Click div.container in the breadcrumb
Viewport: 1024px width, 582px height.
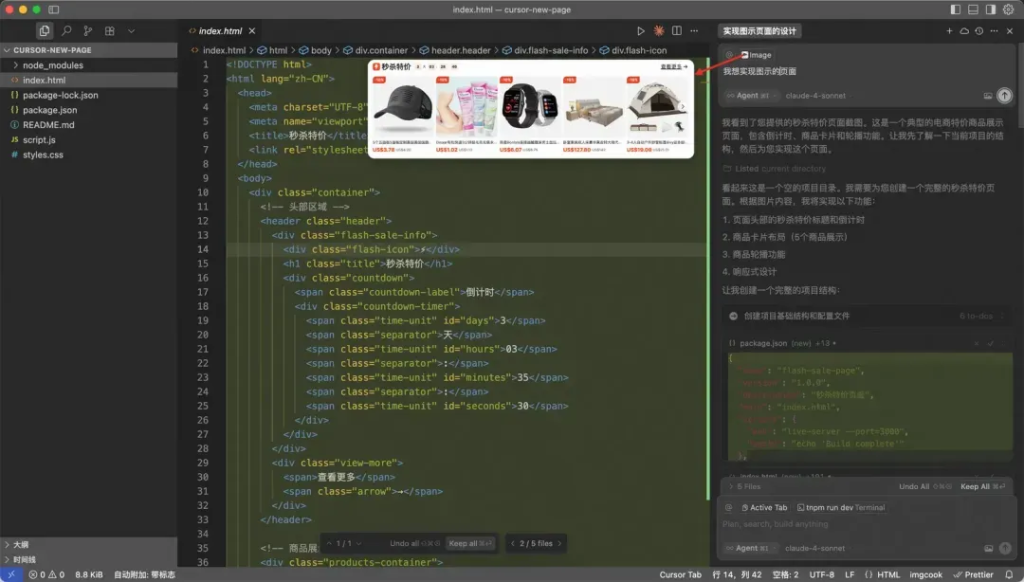(380, 49)
